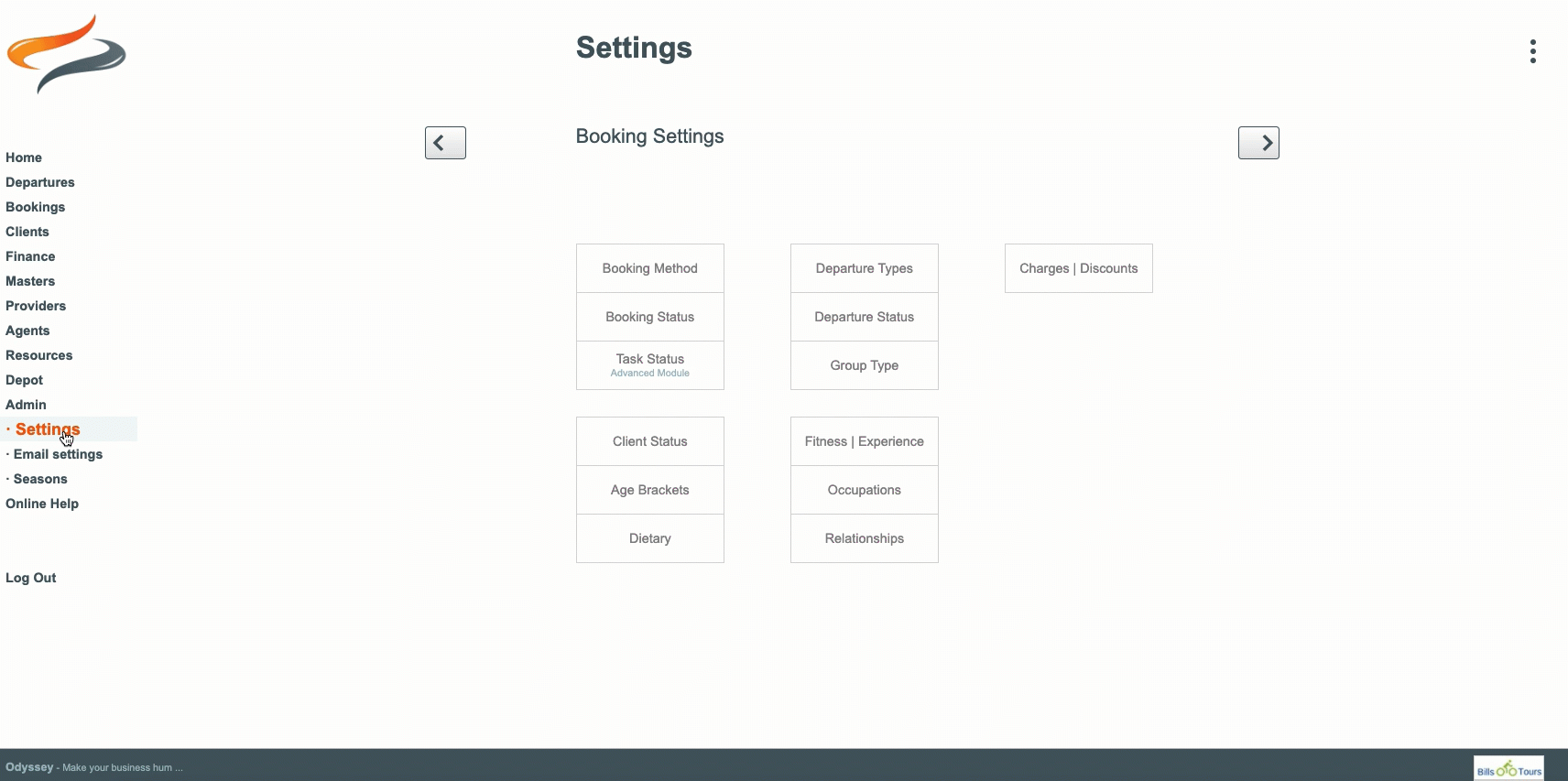Open Masters in the sidebar
Screen dimensions: 1568x781
tap(30, 281)
